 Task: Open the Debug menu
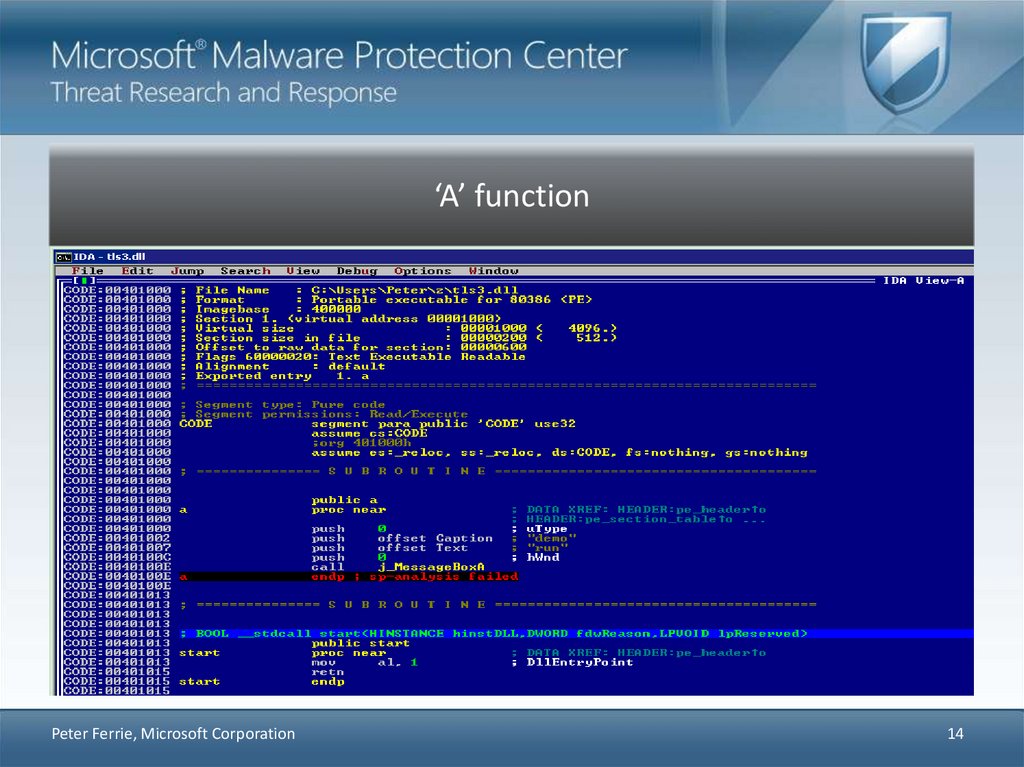pos(357,270)
